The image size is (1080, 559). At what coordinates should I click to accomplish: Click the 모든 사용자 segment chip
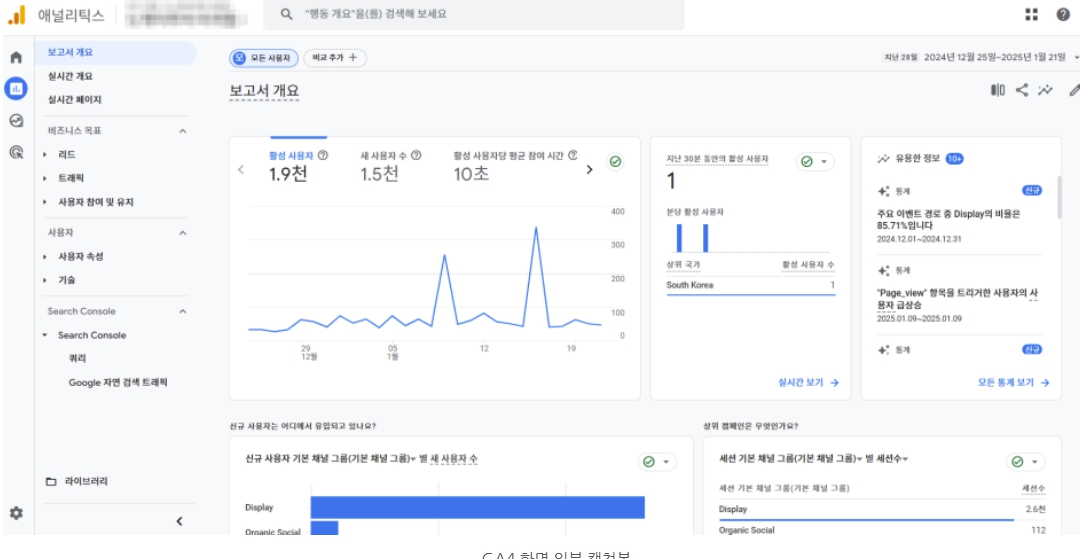coord(264,58)
